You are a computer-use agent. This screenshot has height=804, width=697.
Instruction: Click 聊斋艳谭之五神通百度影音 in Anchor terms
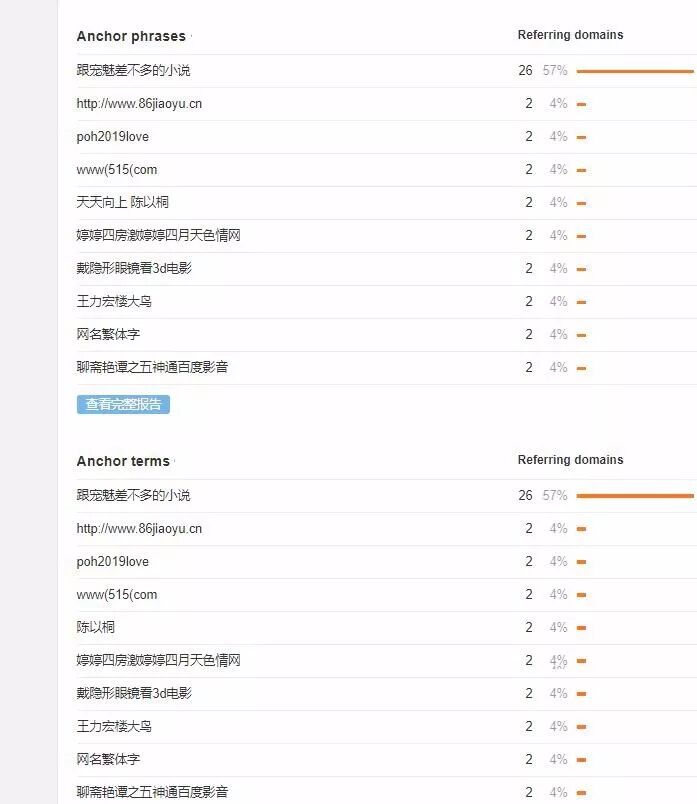152,792
